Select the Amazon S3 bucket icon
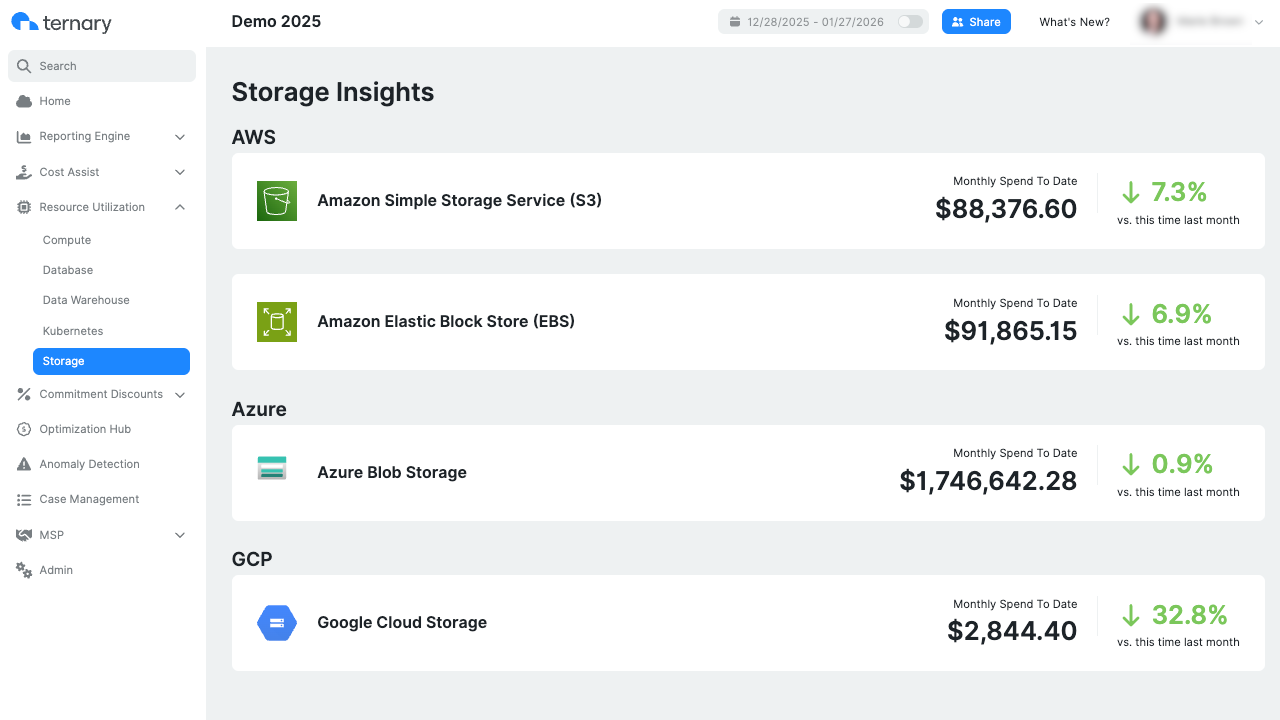The width and height of the screenshot is (1280, 720). pos(277,200)
